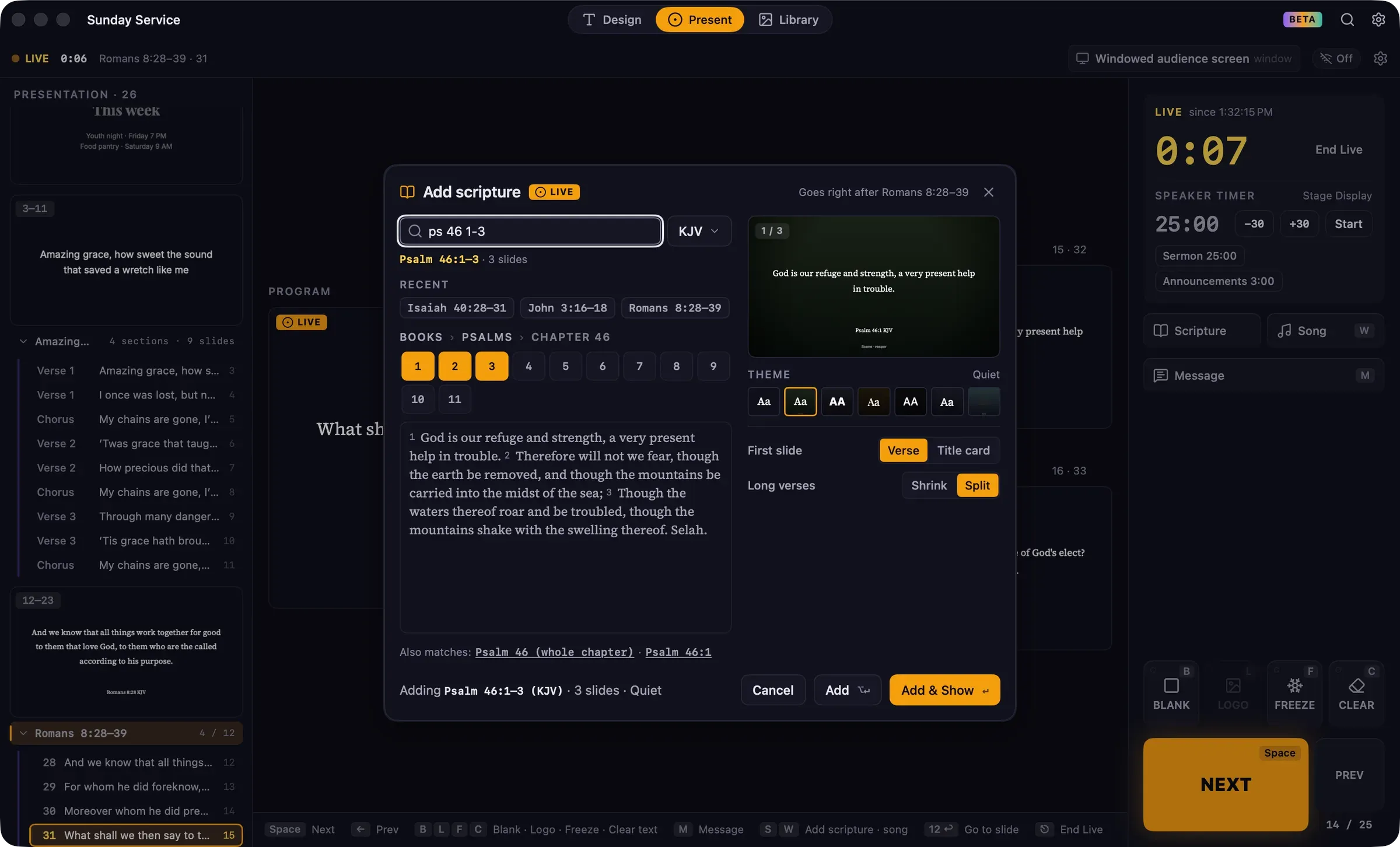Click the Song music note icon
The image size is (1400, 847).
point(1284,331)
